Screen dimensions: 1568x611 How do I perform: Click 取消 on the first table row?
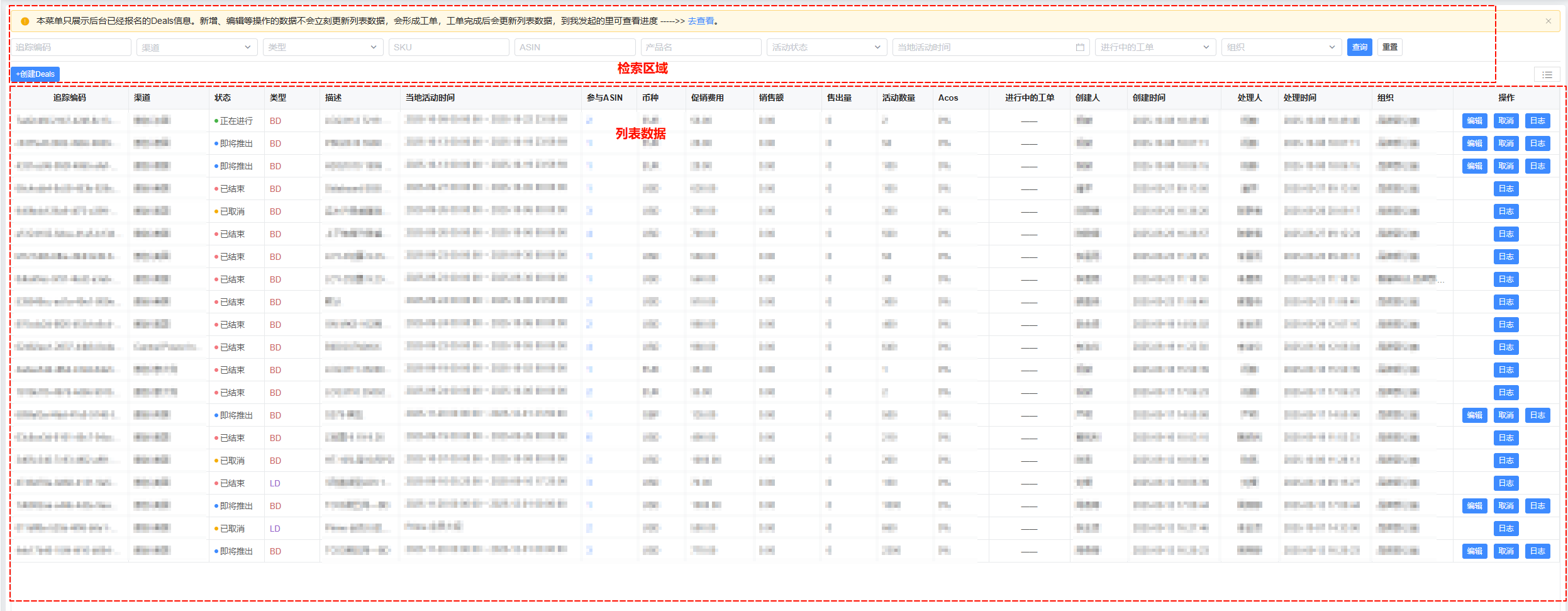tap(1506, 121)
